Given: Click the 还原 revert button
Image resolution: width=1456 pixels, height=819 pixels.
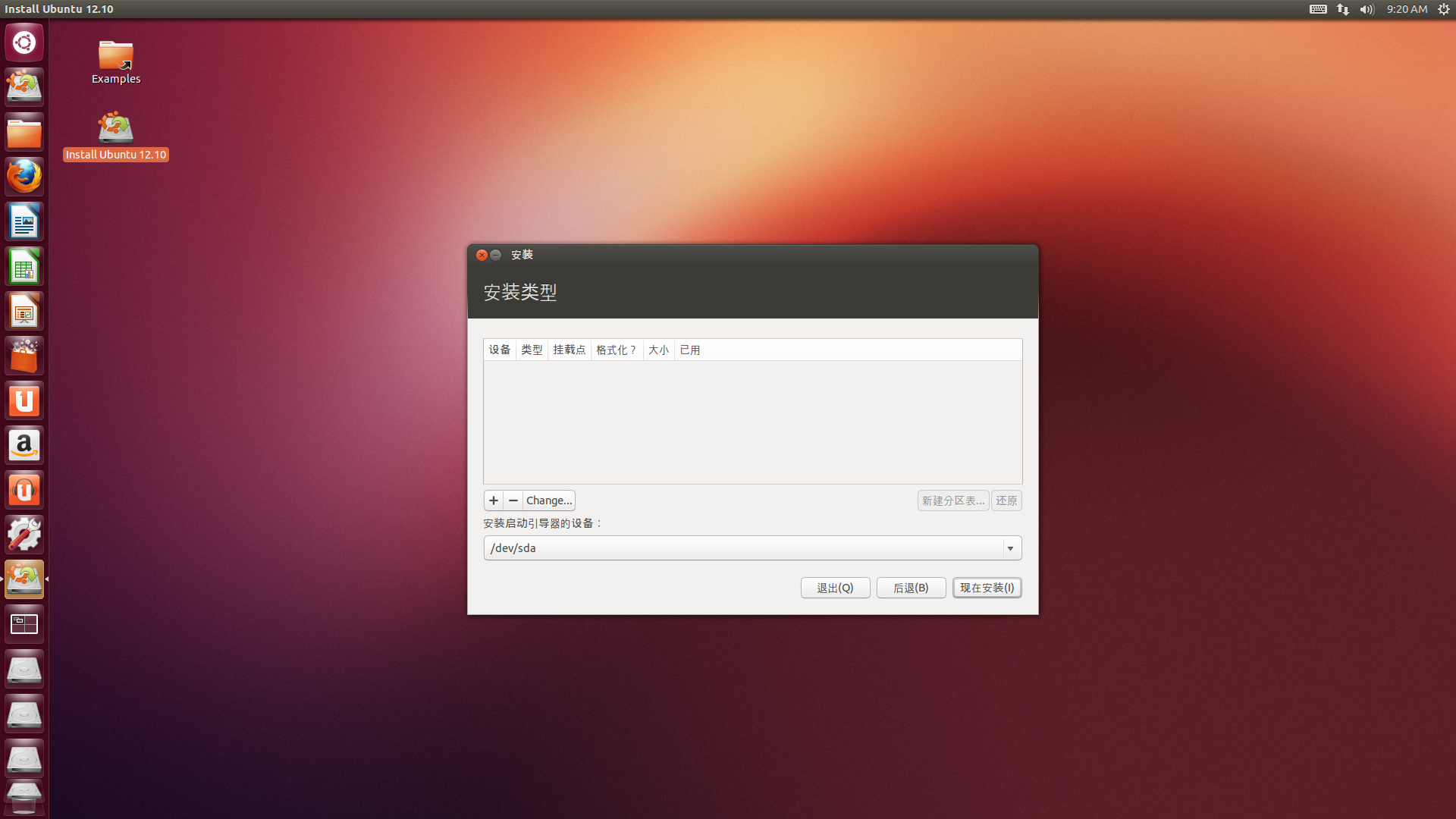Looking at the screenshot, I should [1006, 500].
